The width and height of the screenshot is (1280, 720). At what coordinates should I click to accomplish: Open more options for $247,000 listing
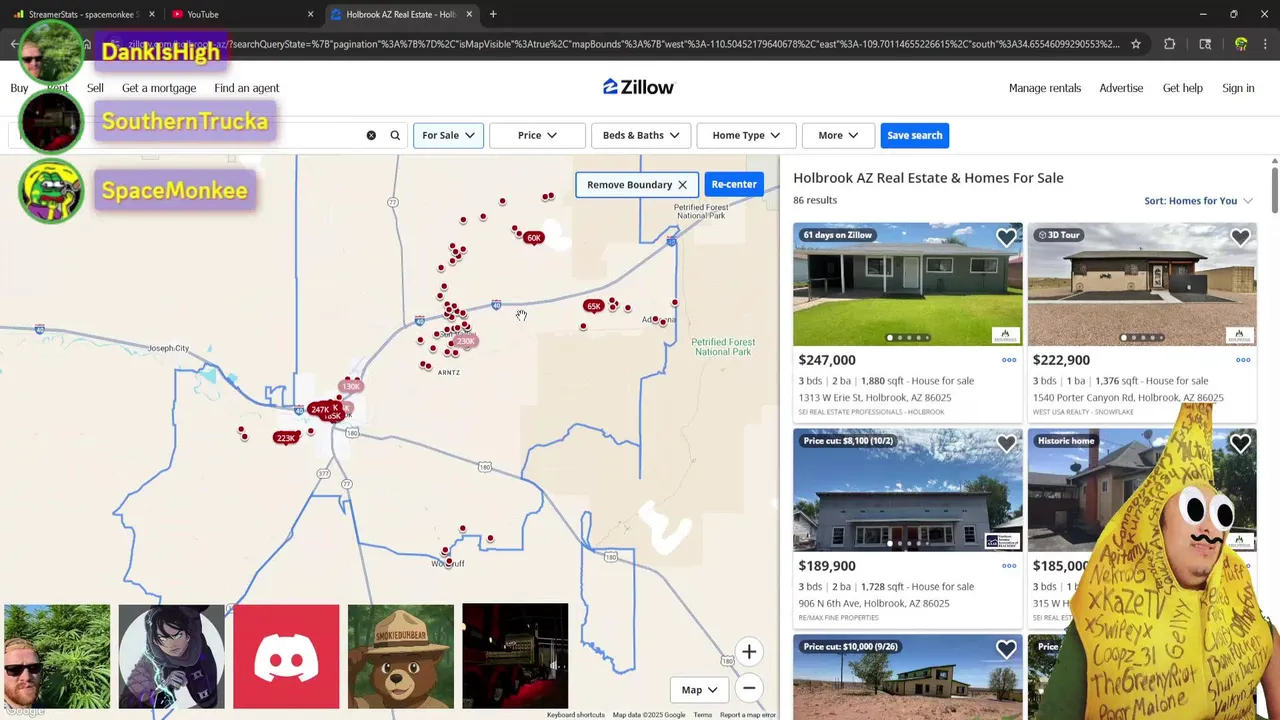[x=1009, y=360]
